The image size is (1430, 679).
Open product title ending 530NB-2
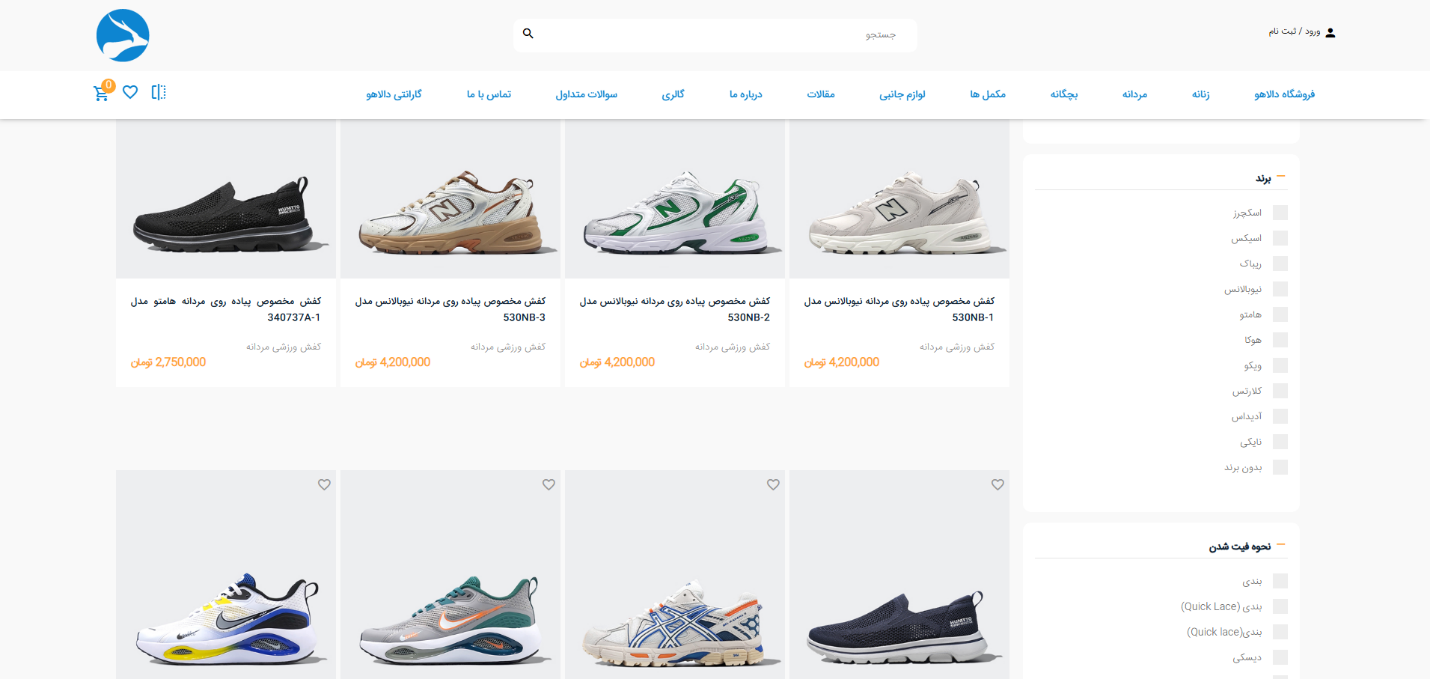675,309
